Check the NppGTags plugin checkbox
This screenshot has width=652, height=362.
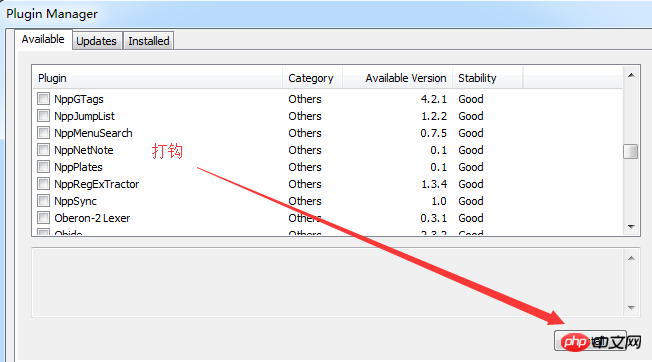point(43,99)
